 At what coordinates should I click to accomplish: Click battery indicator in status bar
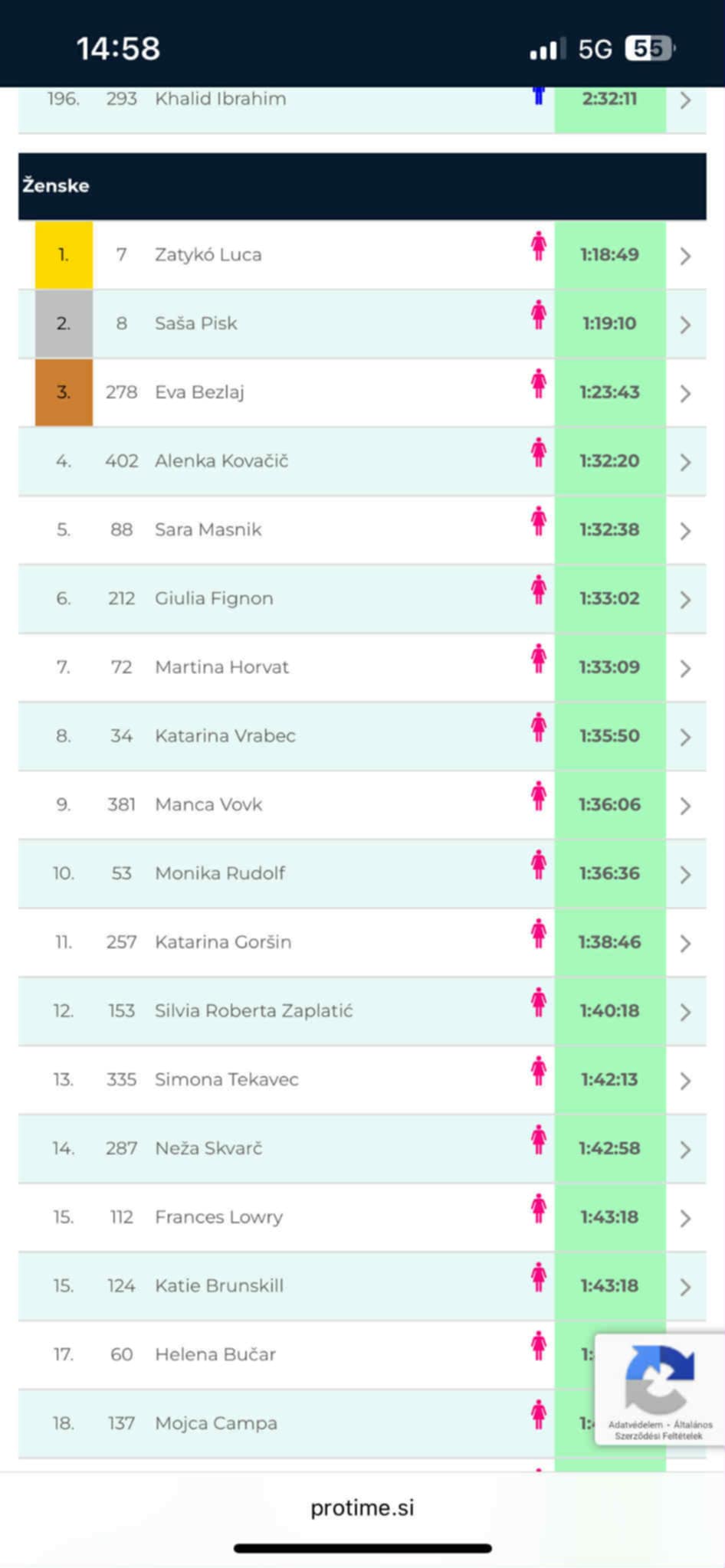coord(649,49)
